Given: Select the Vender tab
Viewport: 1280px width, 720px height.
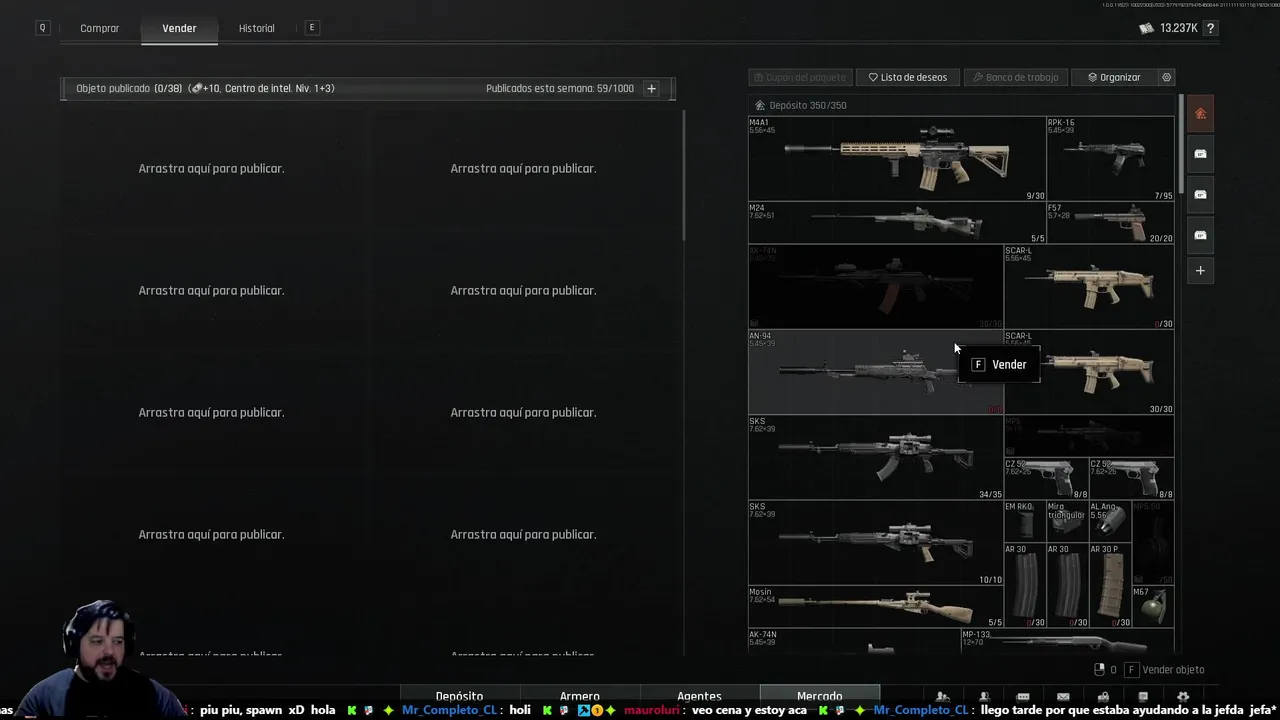Looking at the screenshot, I should (x=180, y=28).
